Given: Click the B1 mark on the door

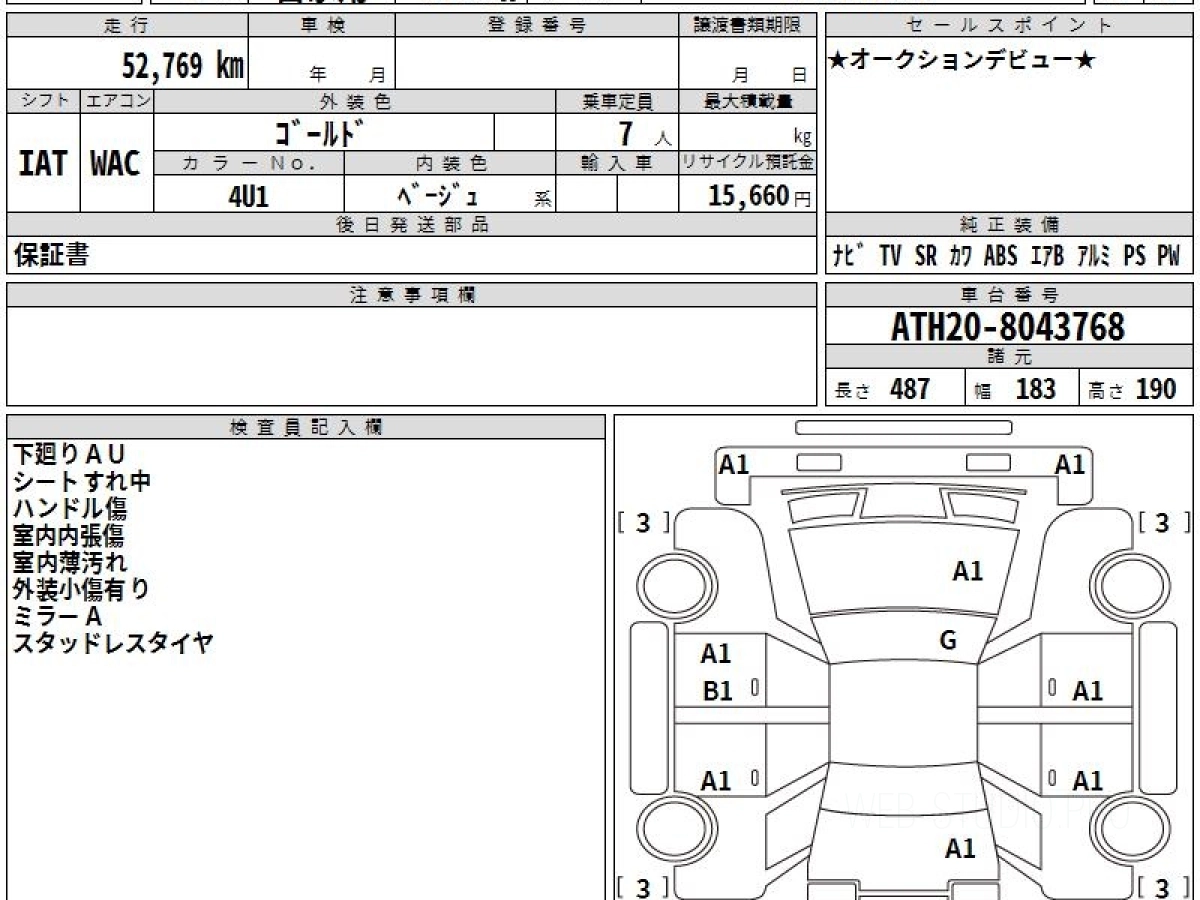Looking at the screenshot, I should pyautogui.click(x=718, y=690).
